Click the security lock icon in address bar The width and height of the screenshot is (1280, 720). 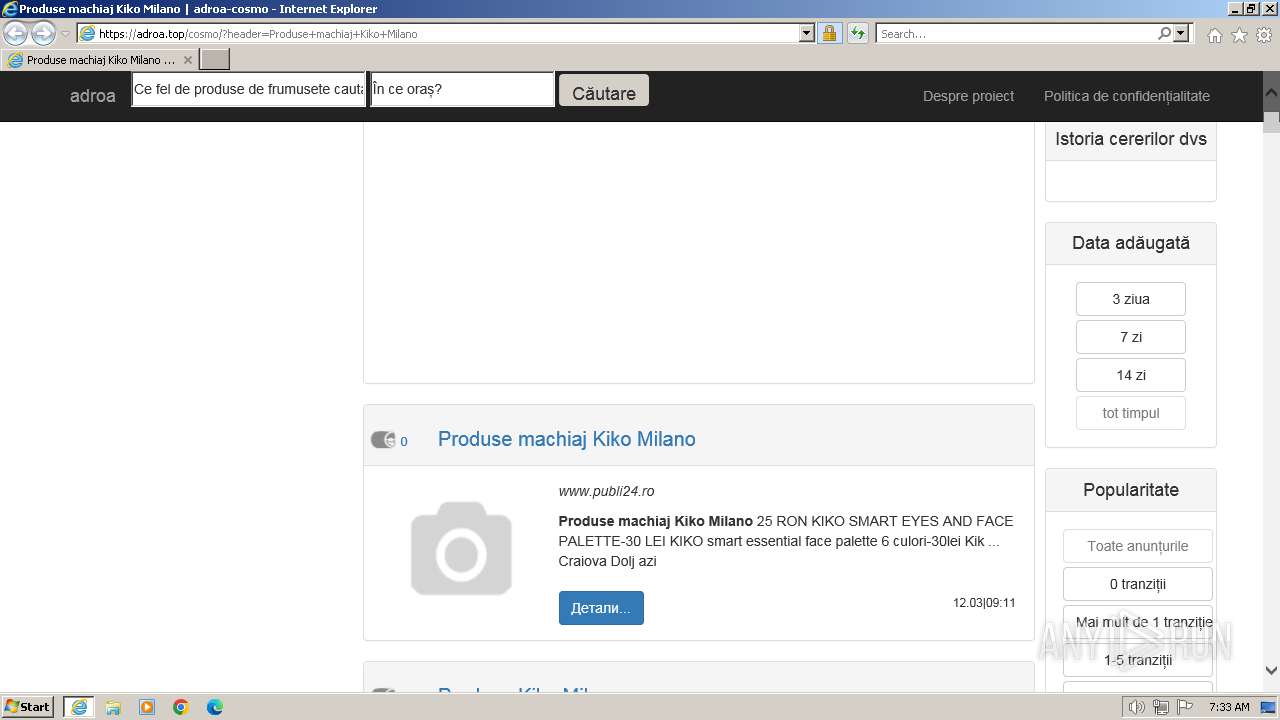(x=829, y=33)
